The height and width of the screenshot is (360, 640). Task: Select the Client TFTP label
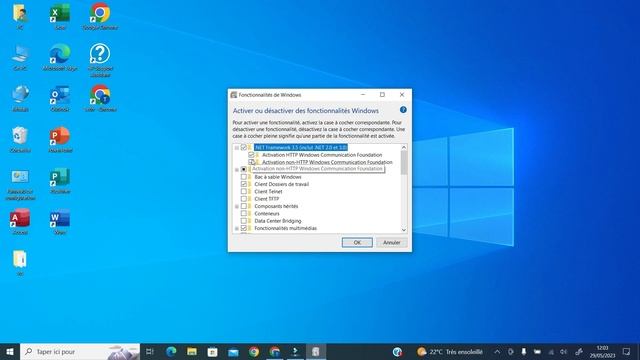pyautogui.click(x=267, y=199)
